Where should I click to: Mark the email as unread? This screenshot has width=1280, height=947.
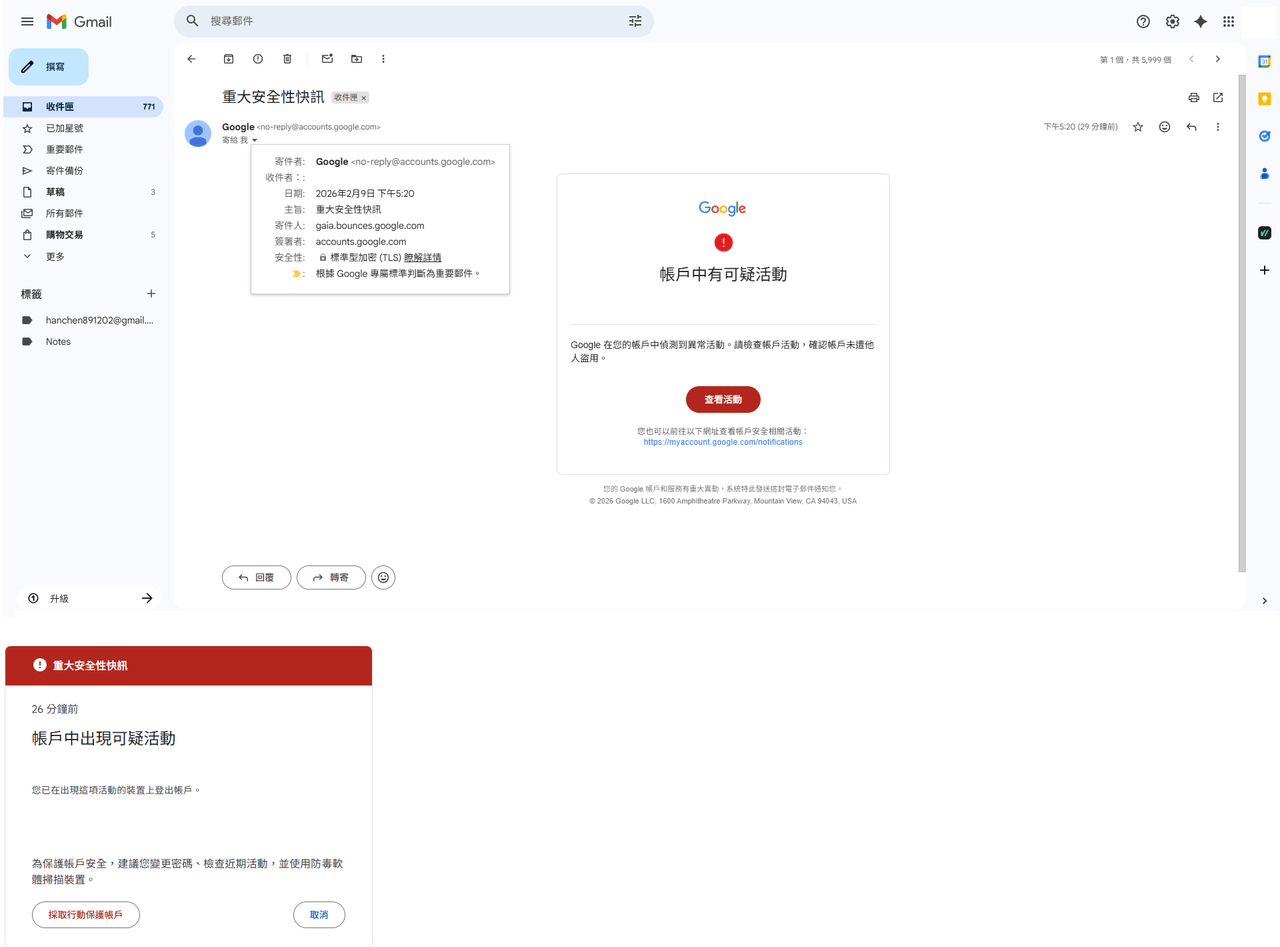327,59
